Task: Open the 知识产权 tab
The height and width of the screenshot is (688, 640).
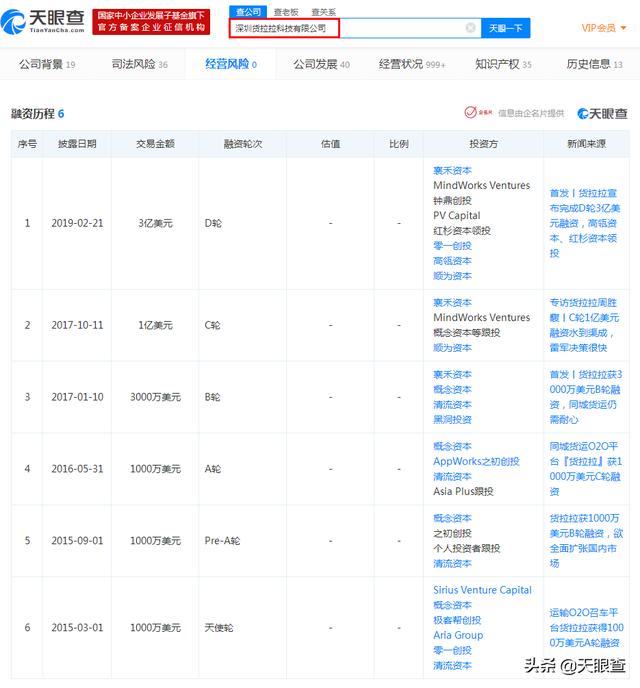Action: click(x=503, y=64)
